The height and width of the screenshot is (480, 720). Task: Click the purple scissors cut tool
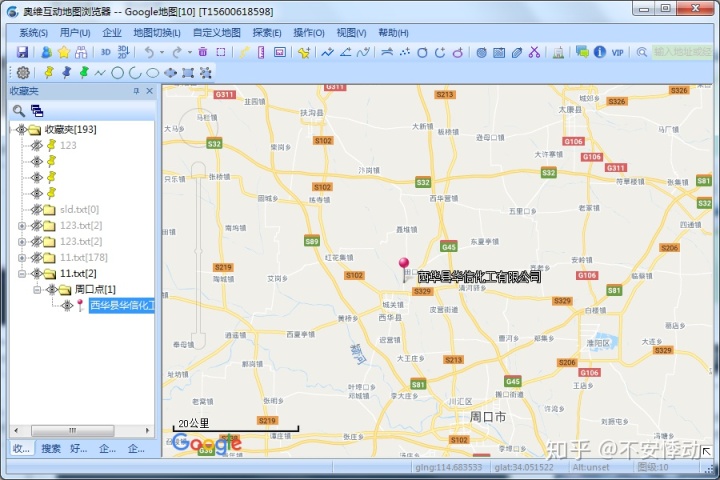[x=534, y=52]
